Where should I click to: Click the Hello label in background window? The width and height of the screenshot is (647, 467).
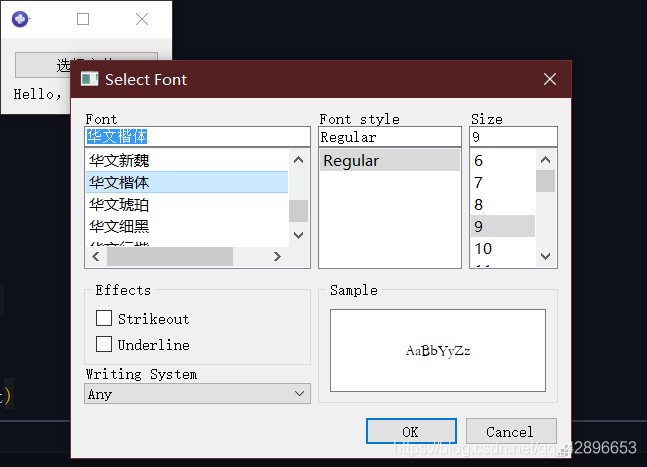pyautogui.click(x=38, y=94)
